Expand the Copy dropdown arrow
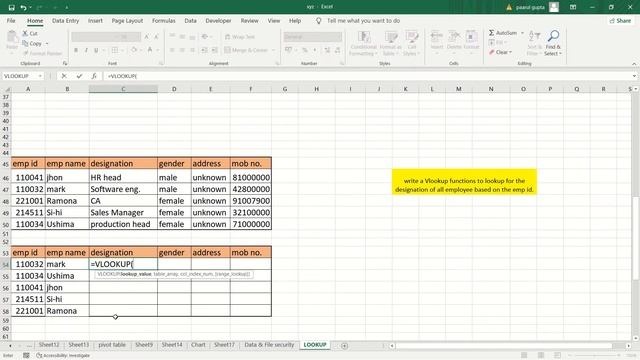 click(x=47, y=44)
